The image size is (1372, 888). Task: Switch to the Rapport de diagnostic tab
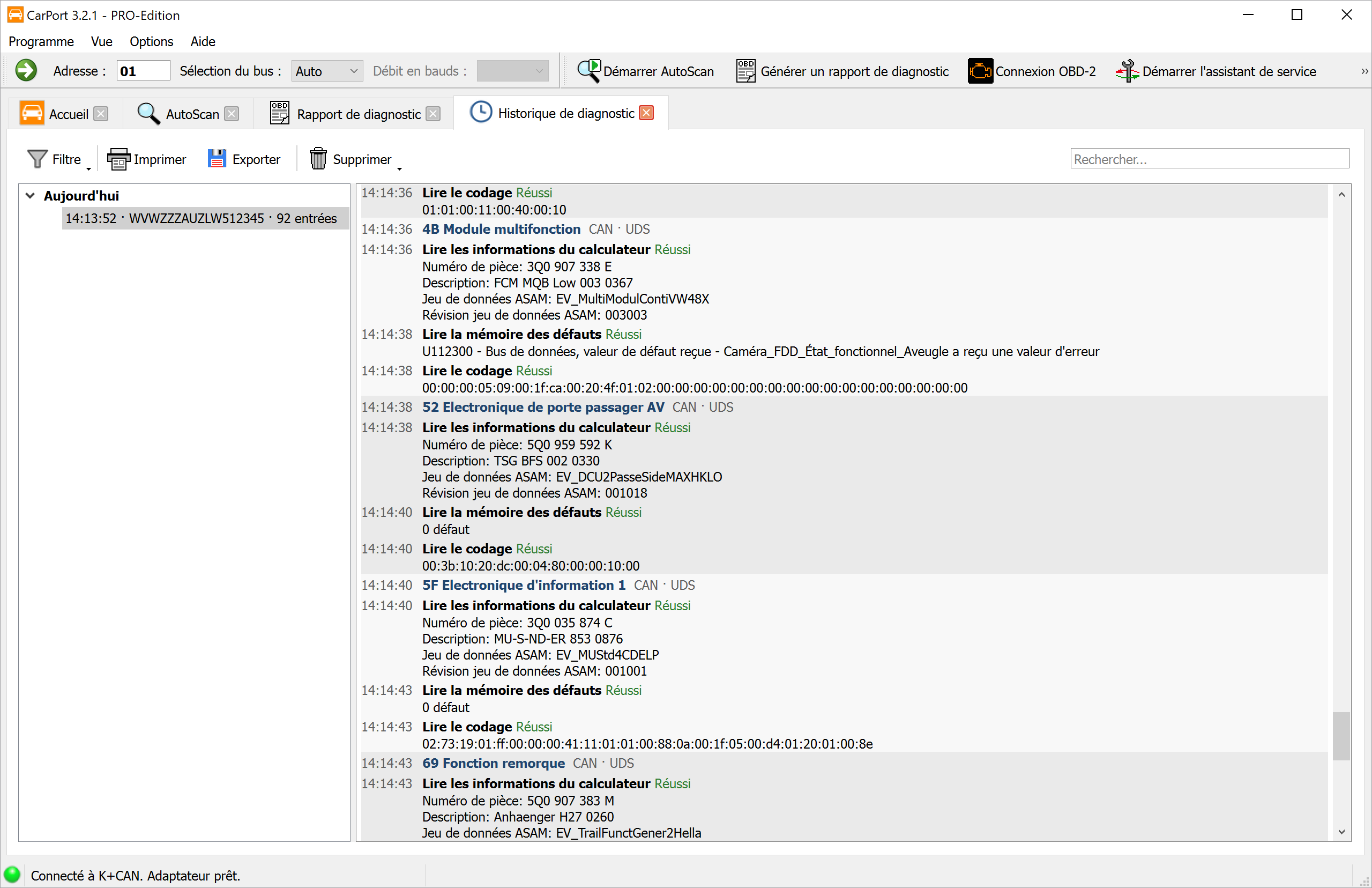355,114
